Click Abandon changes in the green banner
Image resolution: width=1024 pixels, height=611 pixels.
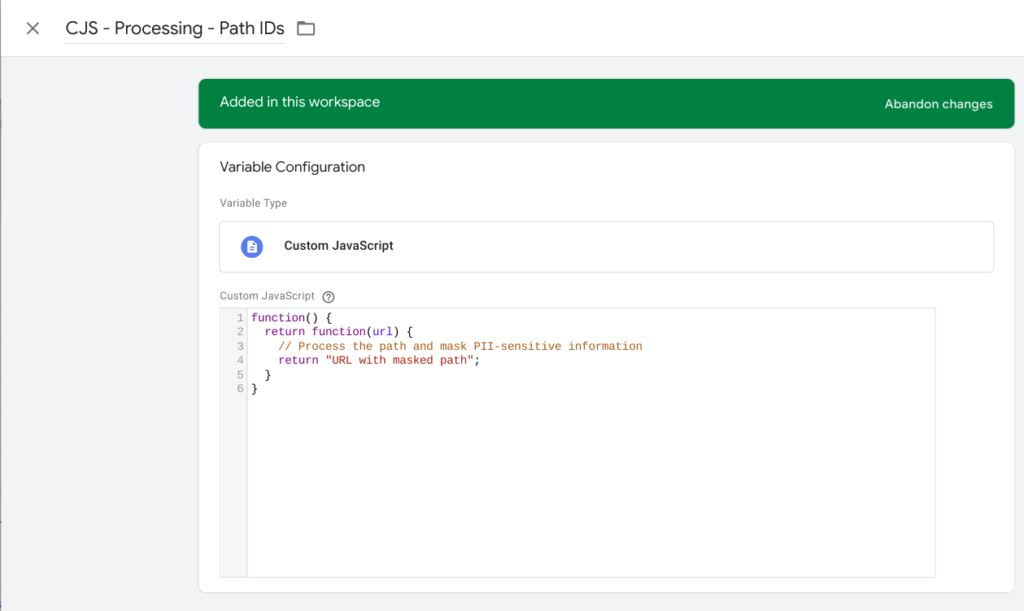point(938,103)
